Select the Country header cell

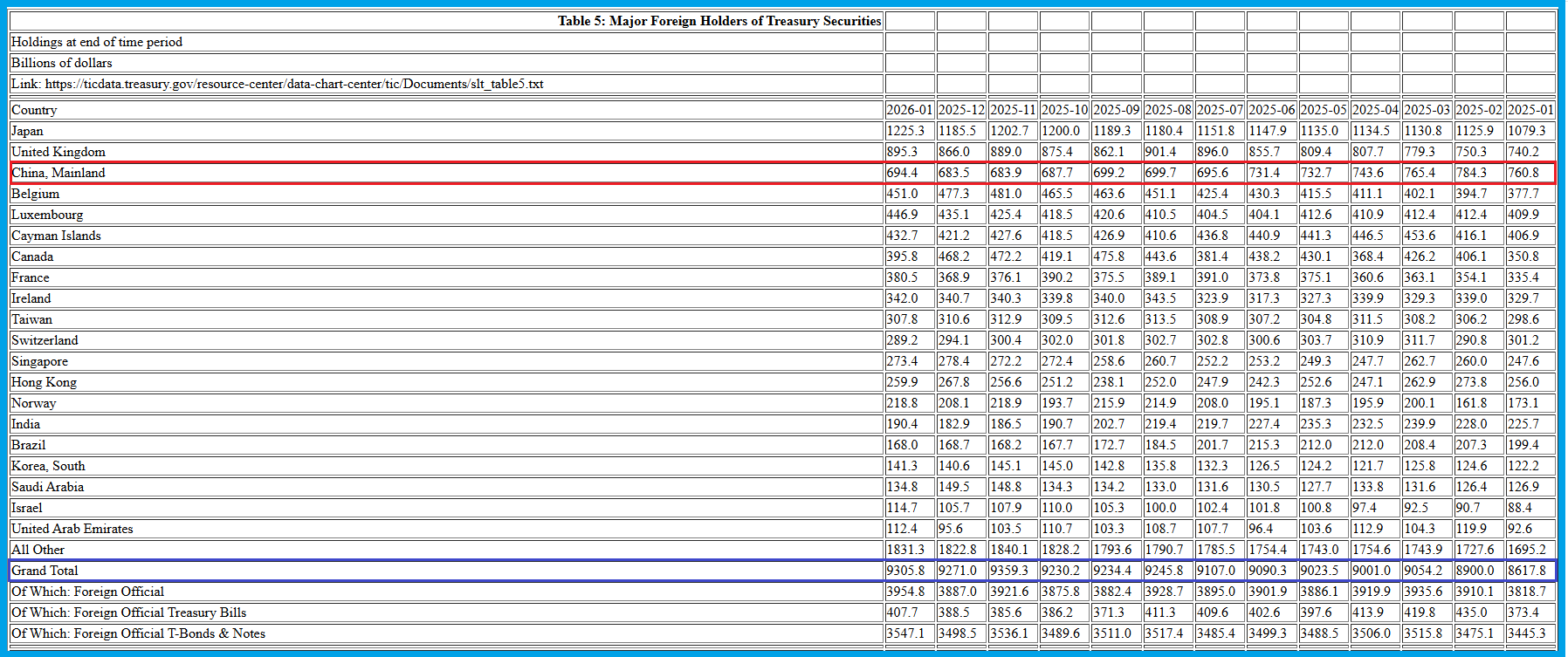click(34, 110)
